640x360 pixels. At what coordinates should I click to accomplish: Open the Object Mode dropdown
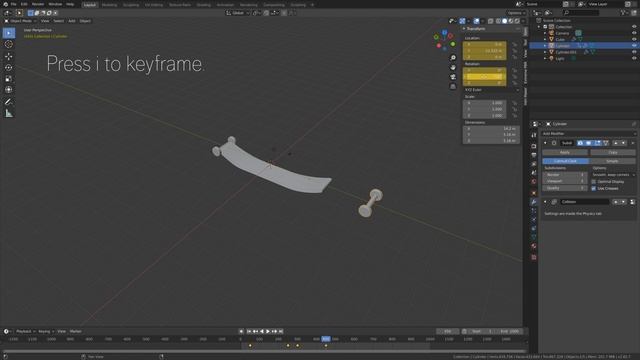(21, 21)
